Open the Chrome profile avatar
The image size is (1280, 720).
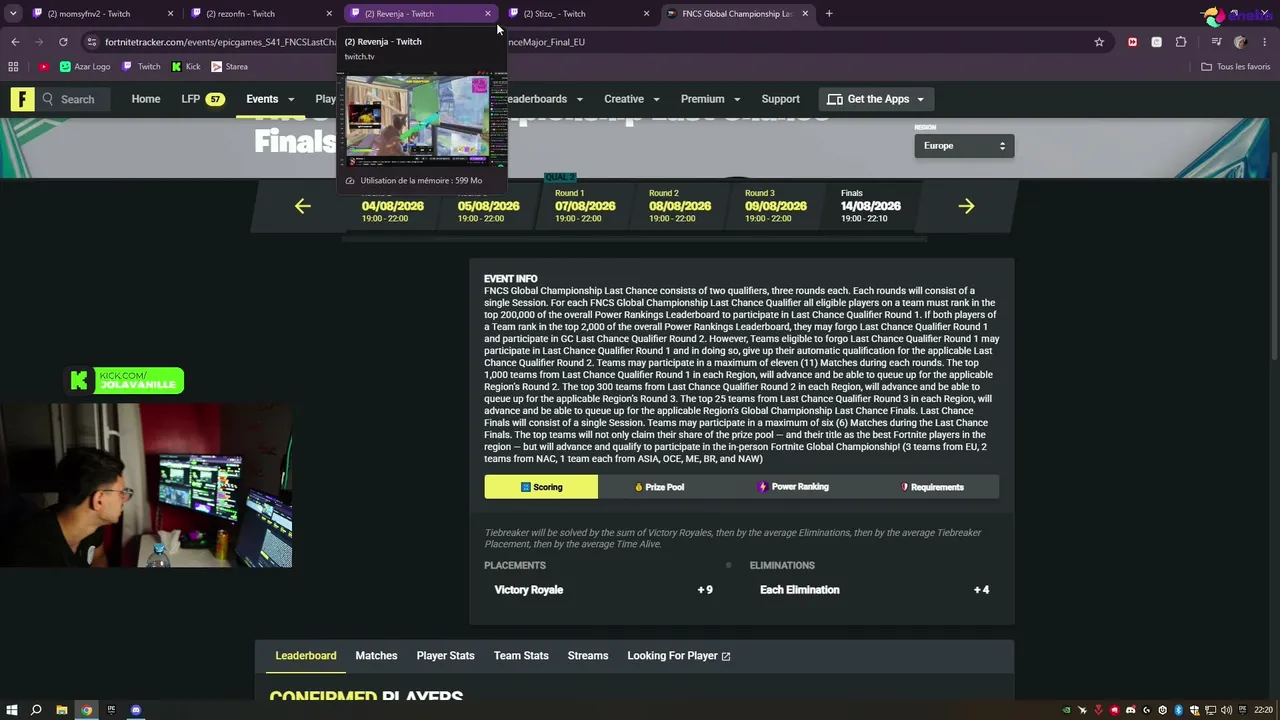point(1240,42)
